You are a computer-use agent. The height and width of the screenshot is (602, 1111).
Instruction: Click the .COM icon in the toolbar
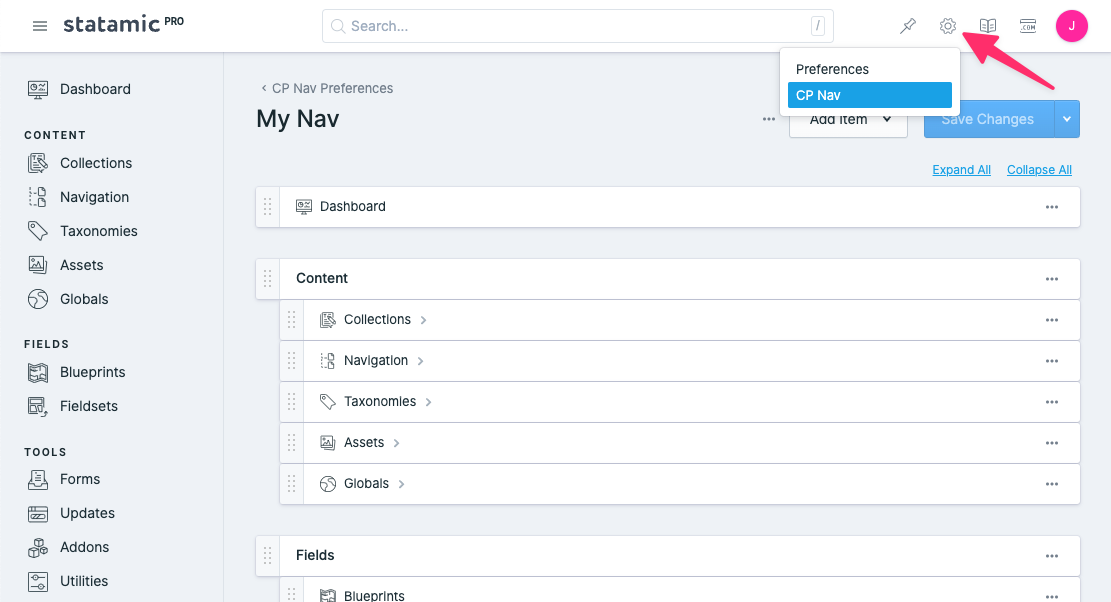click(x=1027, y=26)
